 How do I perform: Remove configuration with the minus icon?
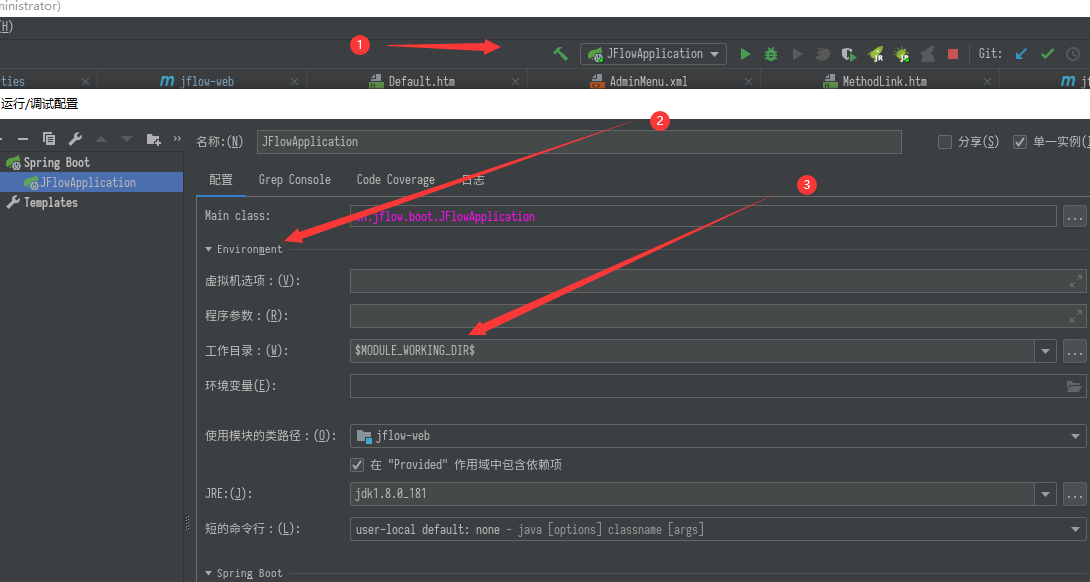22,139
